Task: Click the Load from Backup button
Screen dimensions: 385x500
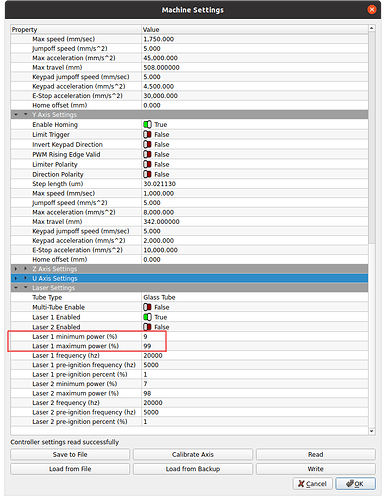Action: click(x=193, y=469)
